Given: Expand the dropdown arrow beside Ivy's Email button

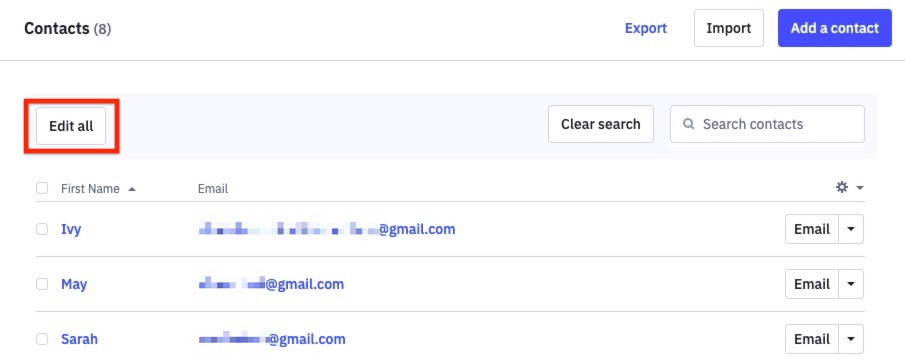Looking at the screenshot, I should coord(851,229).
